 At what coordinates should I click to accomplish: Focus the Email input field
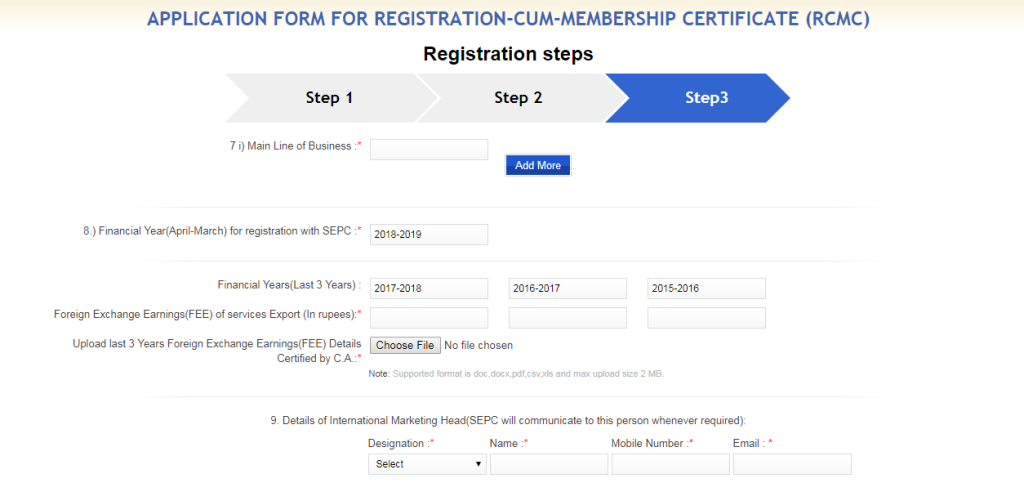792,464
